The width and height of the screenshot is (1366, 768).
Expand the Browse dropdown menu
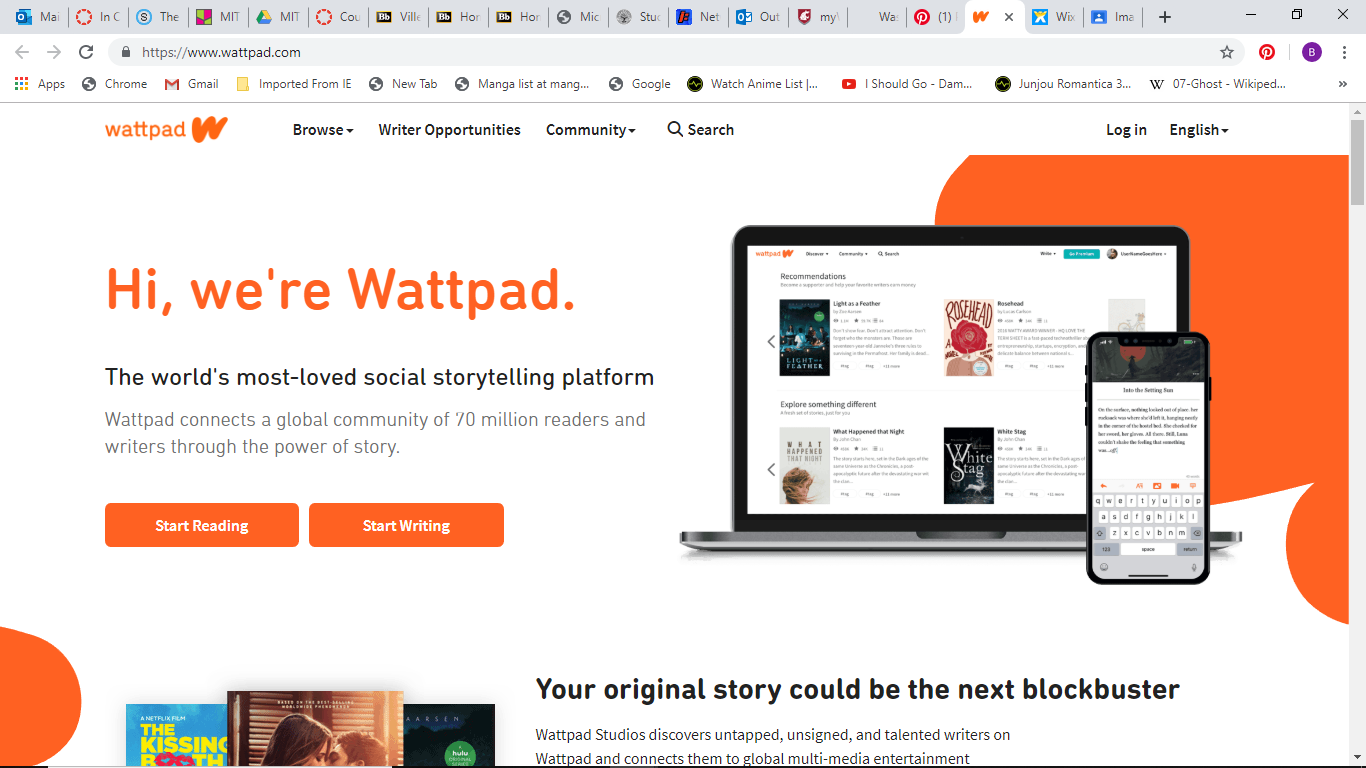(323, 129)
